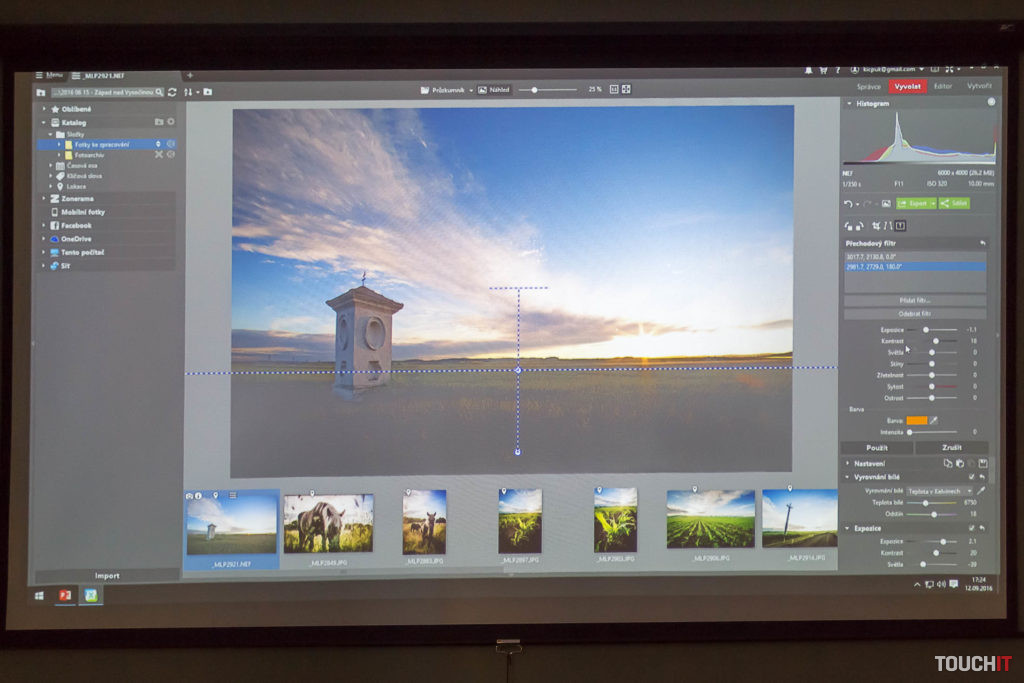Viewport: 1024px width, 683px height.
Task: Toggle the Vyrovnání bílé checkbox
Action: click(971, 477)
